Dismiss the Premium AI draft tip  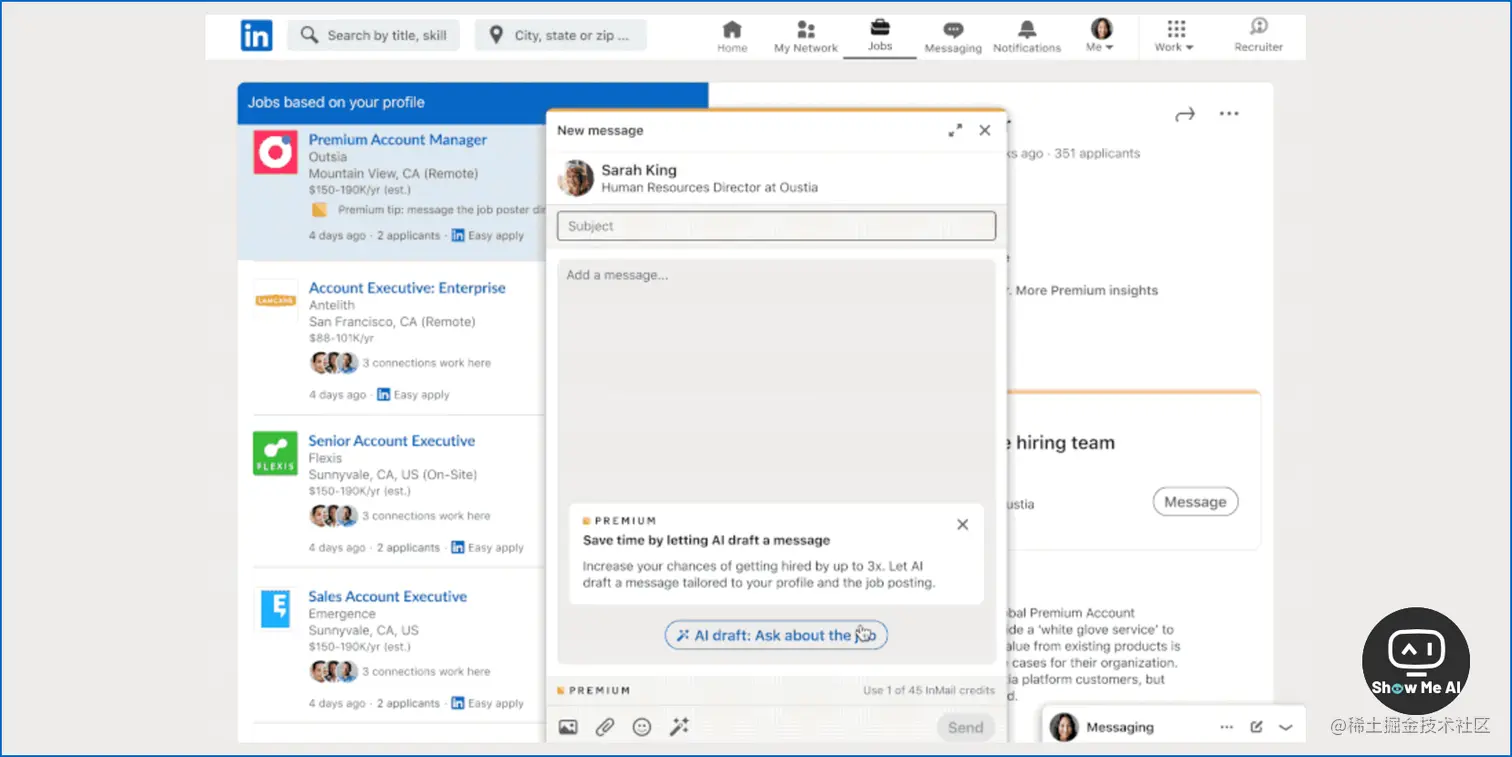point(962,524)
